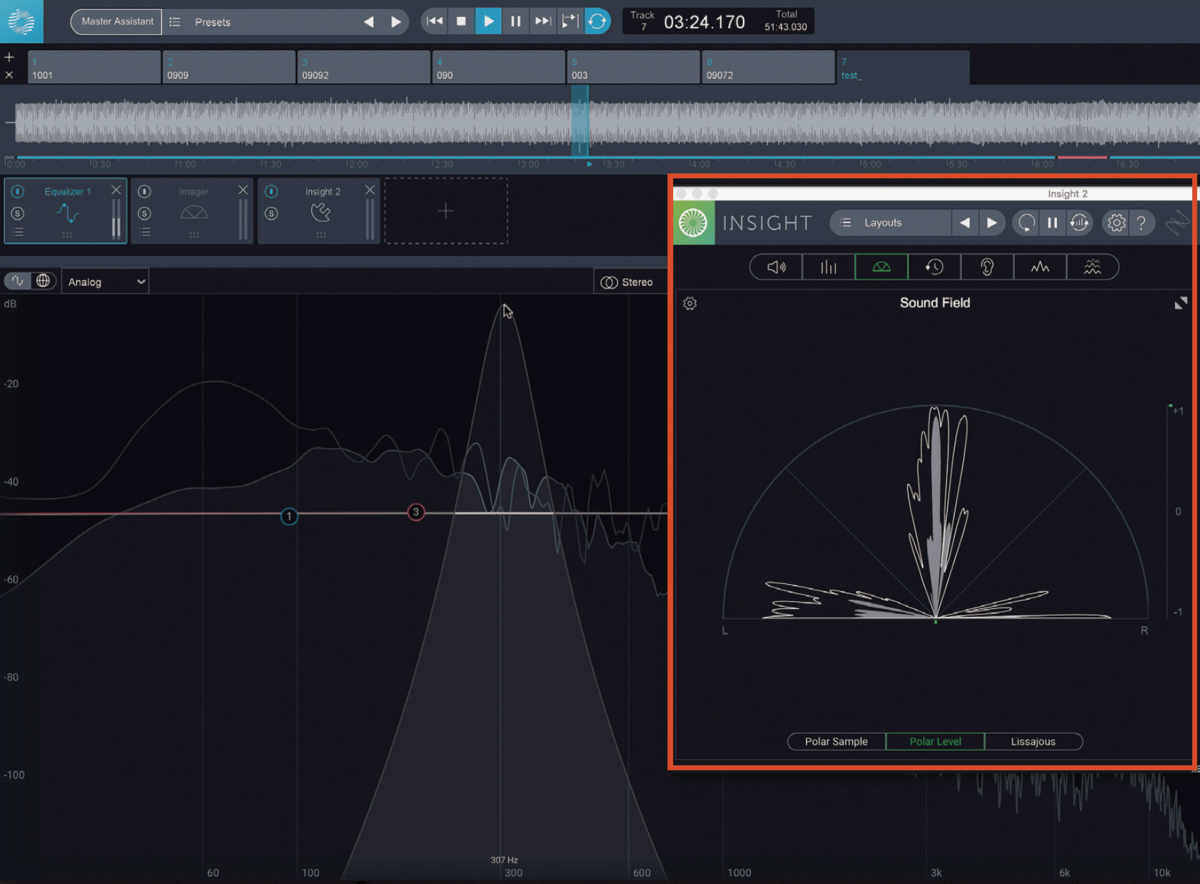
Task: Add a module in empty slot
Action: click(446, 211)
